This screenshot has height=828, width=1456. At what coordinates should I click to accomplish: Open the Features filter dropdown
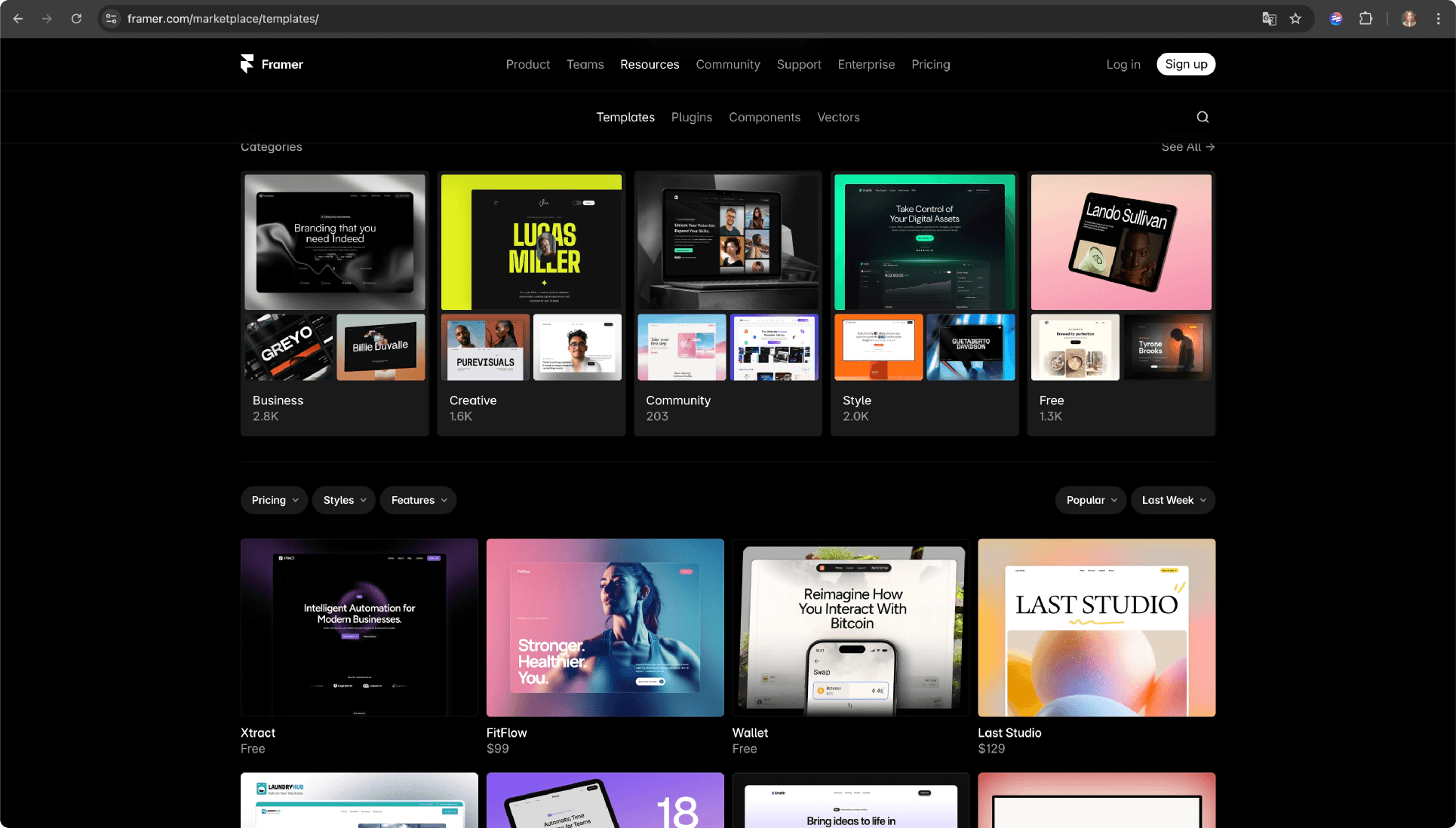[418, 500]
